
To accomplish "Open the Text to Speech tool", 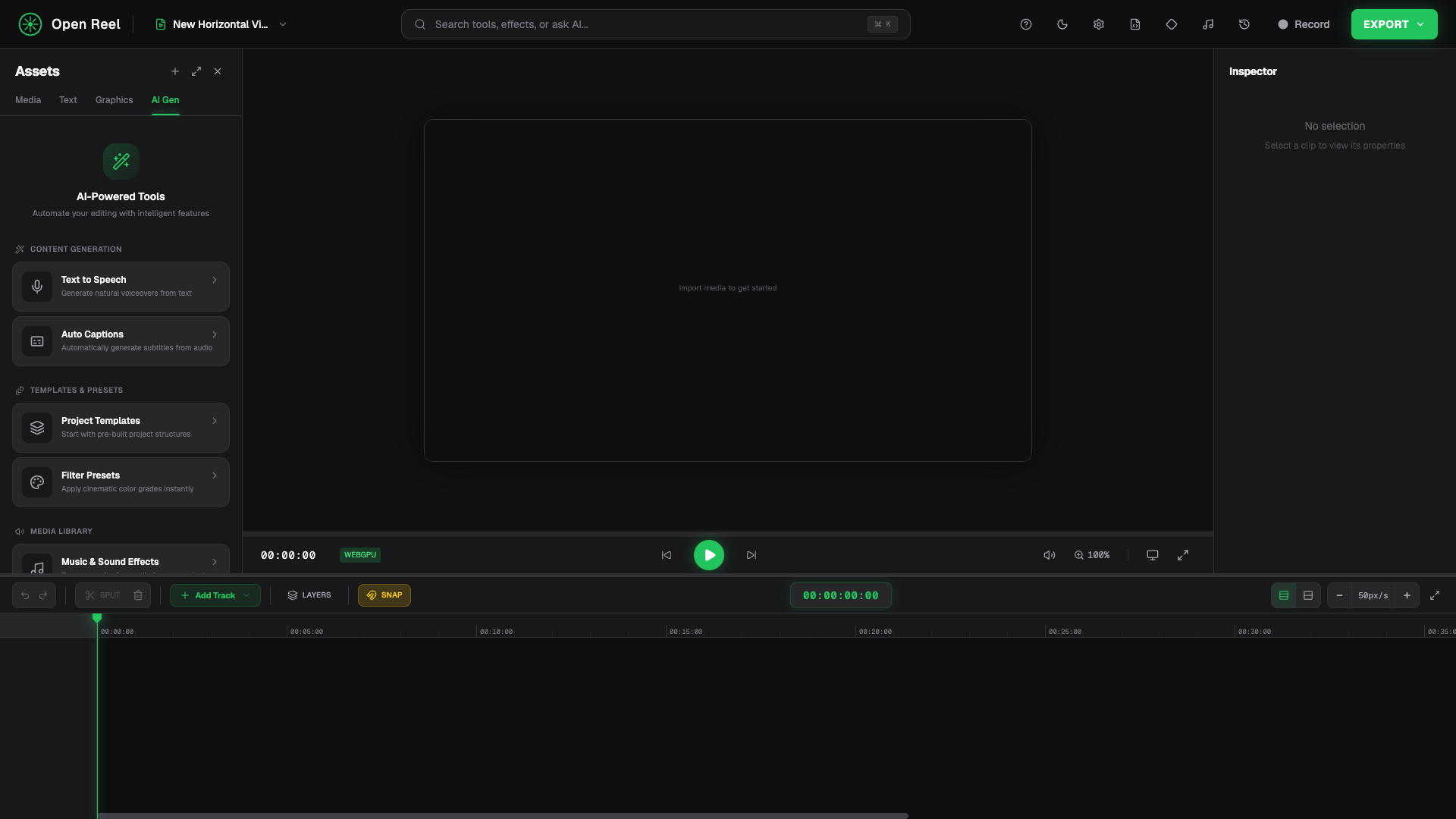I will click(x=121, y=287).
